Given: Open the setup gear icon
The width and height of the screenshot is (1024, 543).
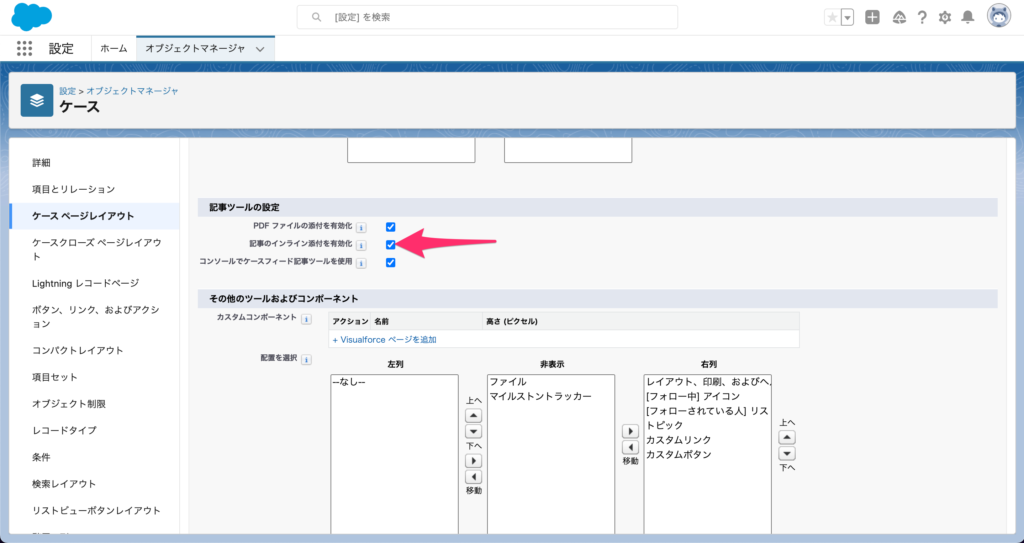Looking at the screenshot, I should (945, 18).
